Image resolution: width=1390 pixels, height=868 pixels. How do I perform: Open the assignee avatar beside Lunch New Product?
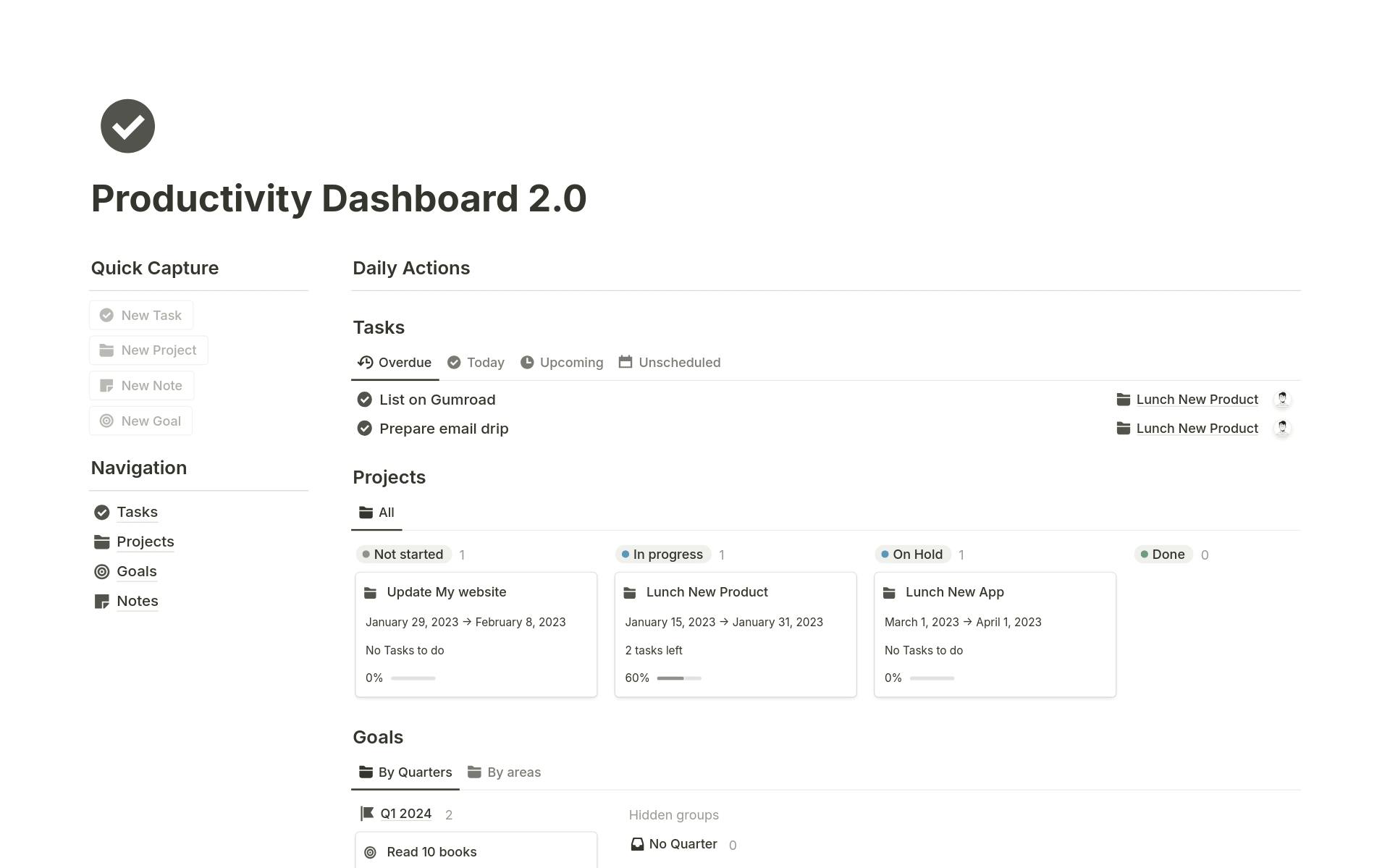coord(1282,399)
